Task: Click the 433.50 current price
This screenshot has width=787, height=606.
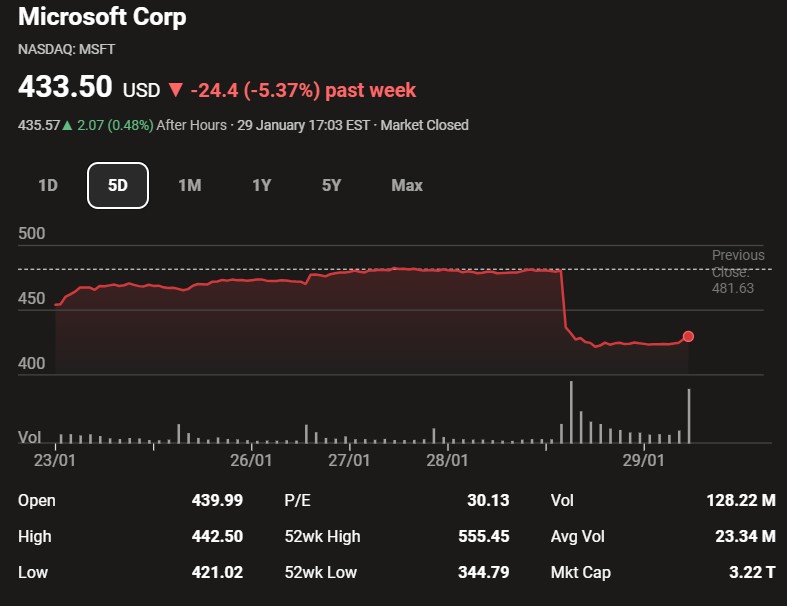Action: point(65,88)
